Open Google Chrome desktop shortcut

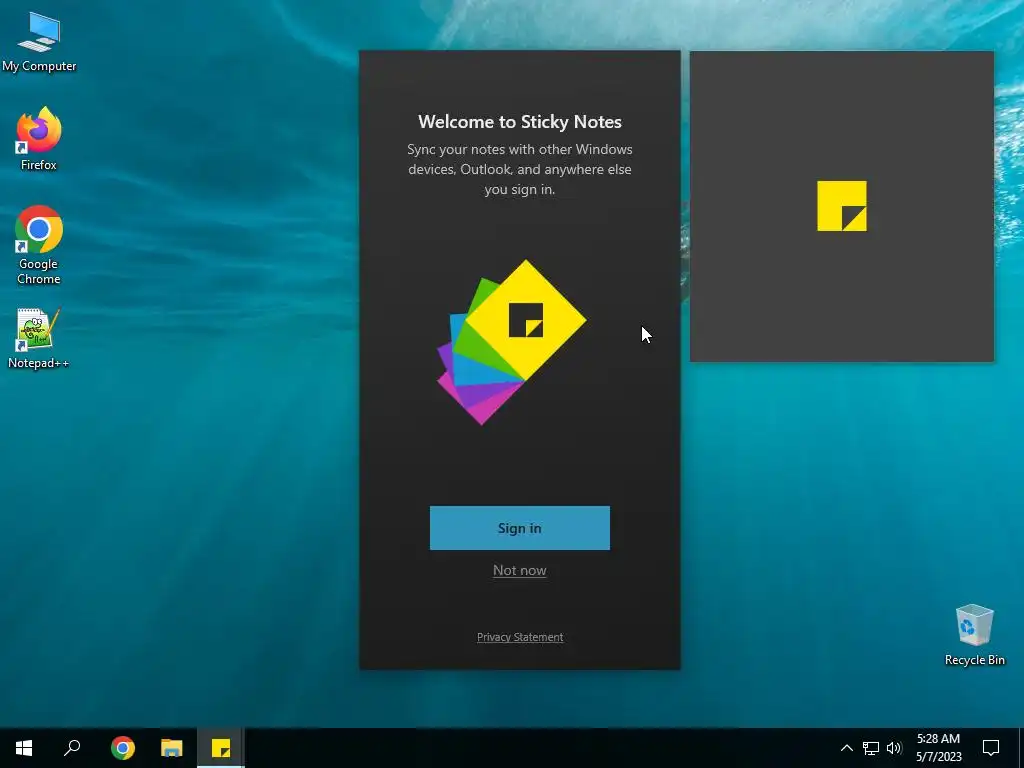point(39,246)
